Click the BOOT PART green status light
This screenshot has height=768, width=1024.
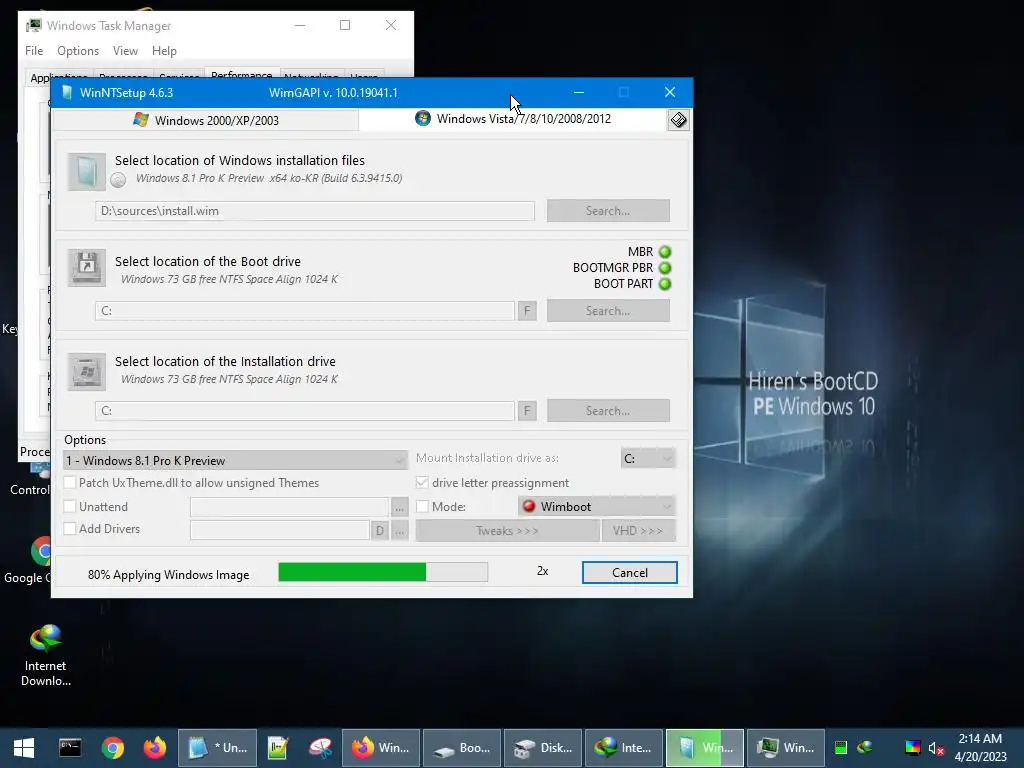[x=665, y=284]
